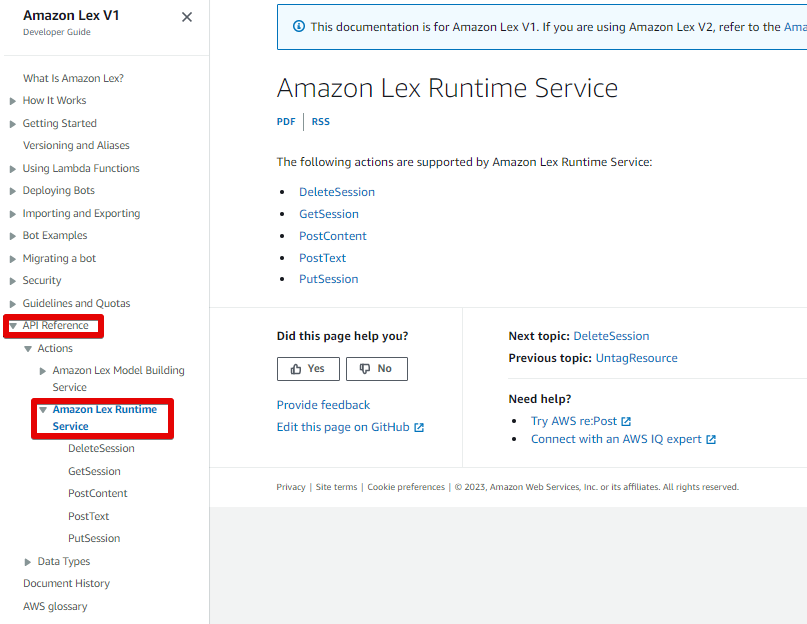Go to Next topic DeleteSession link
This screenshot has width=807, height=624.
tap(611, 336)
